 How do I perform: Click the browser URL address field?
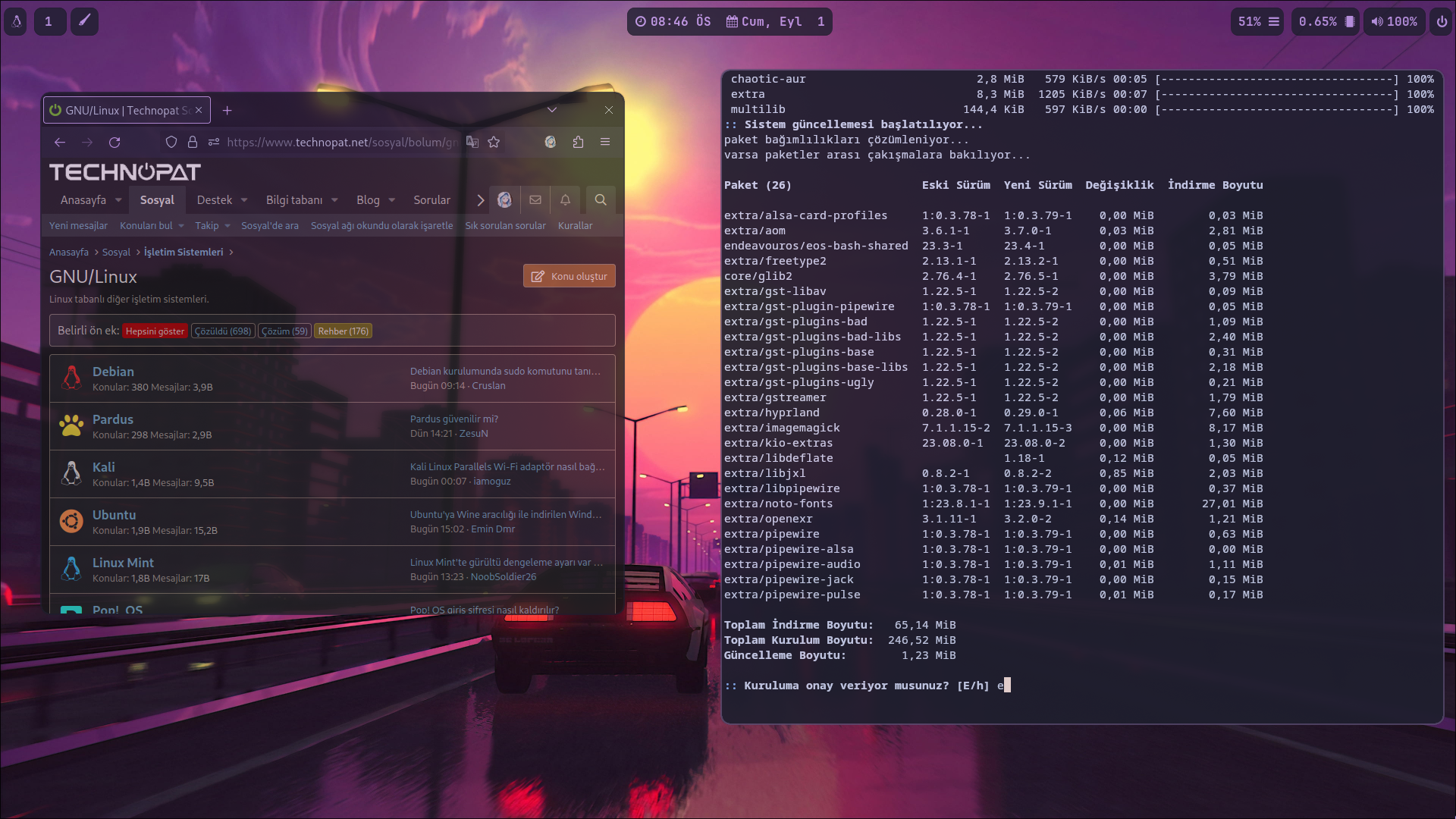coord(341,142)
